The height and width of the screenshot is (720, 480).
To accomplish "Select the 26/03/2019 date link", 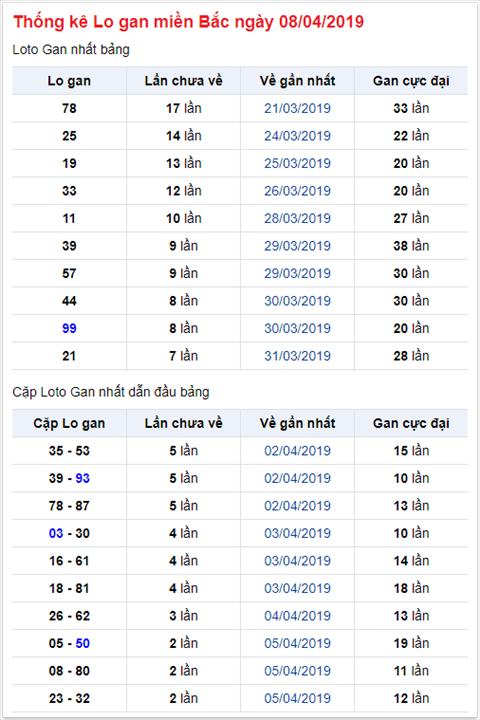I will click(x=297, y=191).
